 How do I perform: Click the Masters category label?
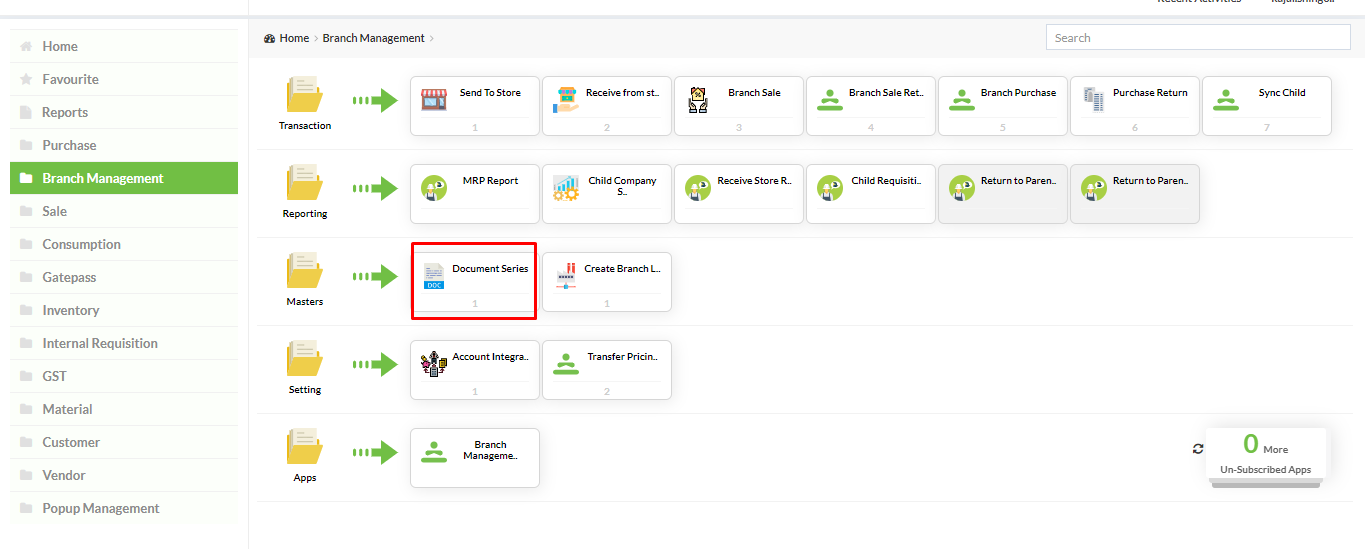coord(305,302)
